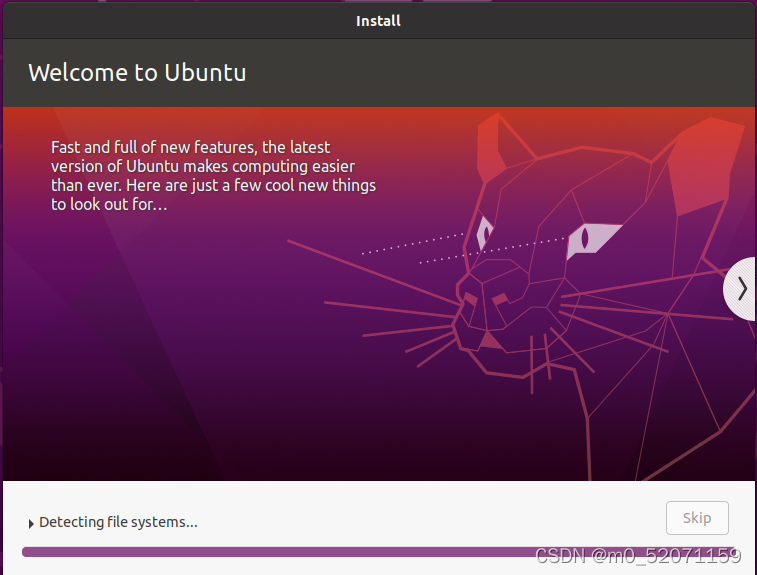
Task: Click the 'Fast and full of new features' paragraph
Action: (213, 176)
